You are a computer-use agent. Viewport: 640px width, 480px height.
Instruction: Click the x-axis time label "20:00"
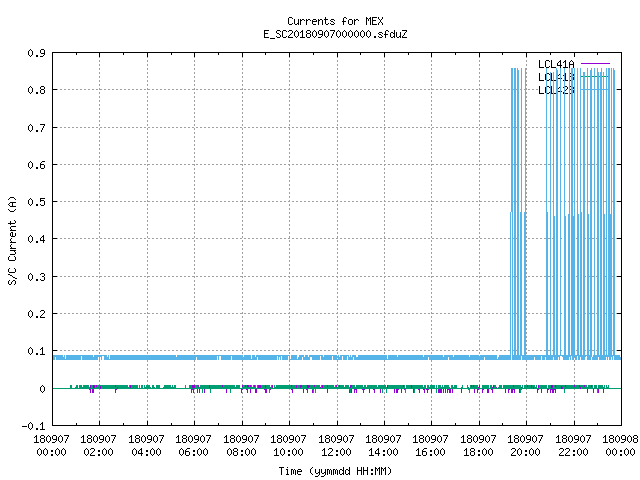coord(525,452)
